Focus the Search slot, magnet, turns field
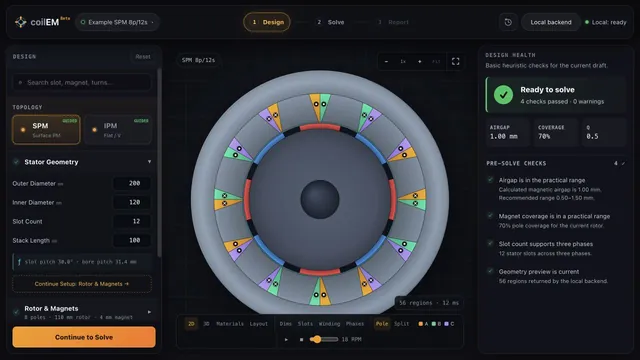The image size is (640, 360). [82, 82]
